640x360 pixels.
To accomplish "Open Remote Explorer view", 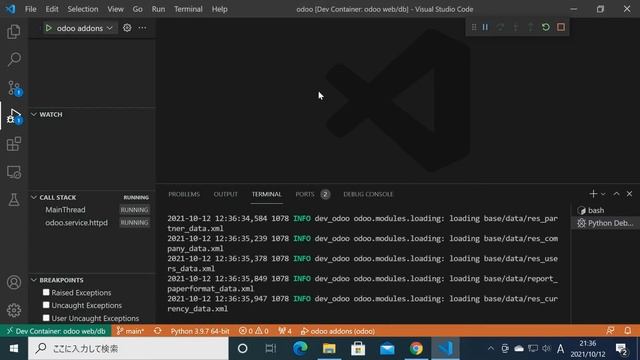I will point(14,172).
